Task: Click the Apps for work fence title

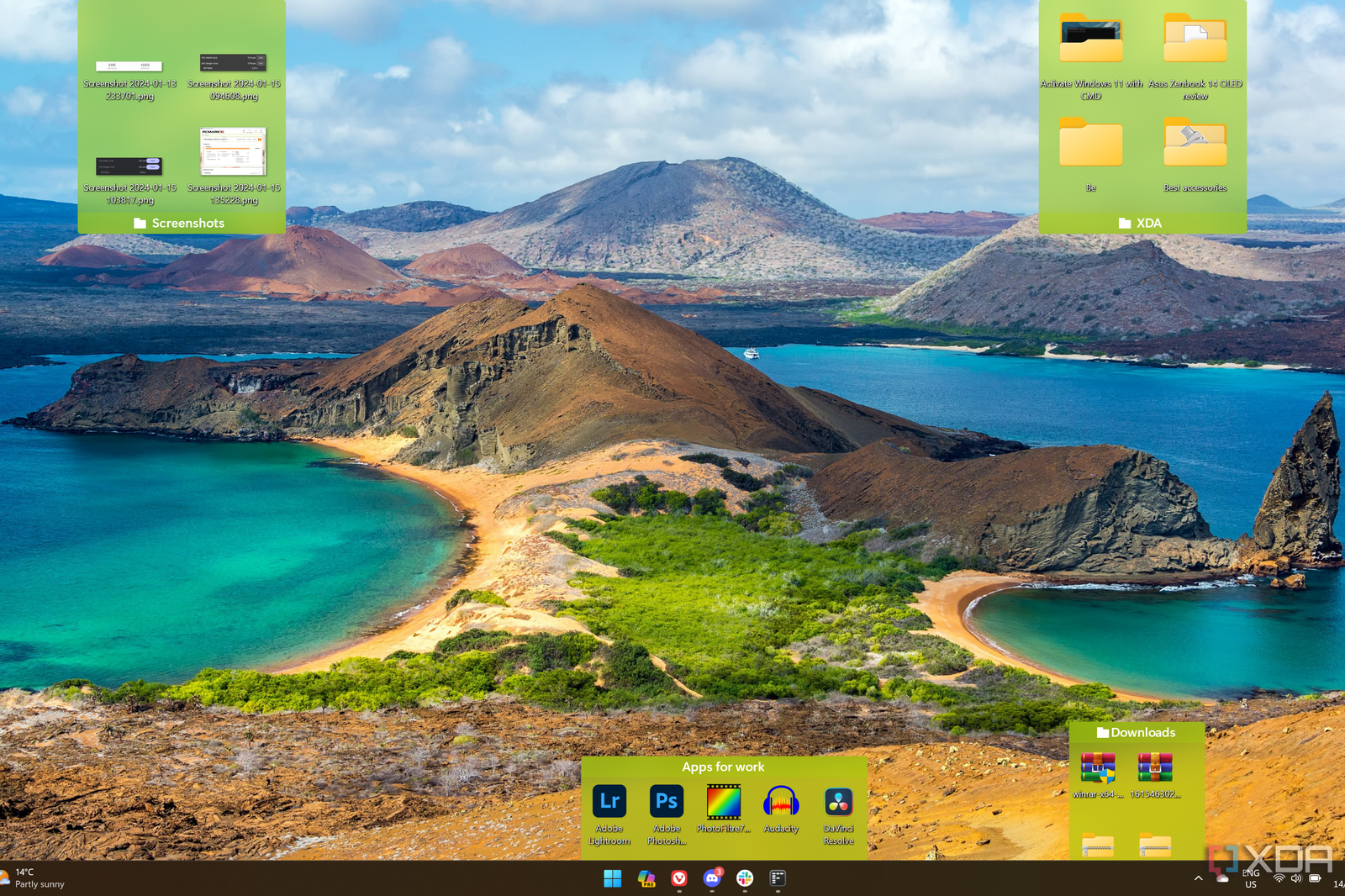Action: 724,767
